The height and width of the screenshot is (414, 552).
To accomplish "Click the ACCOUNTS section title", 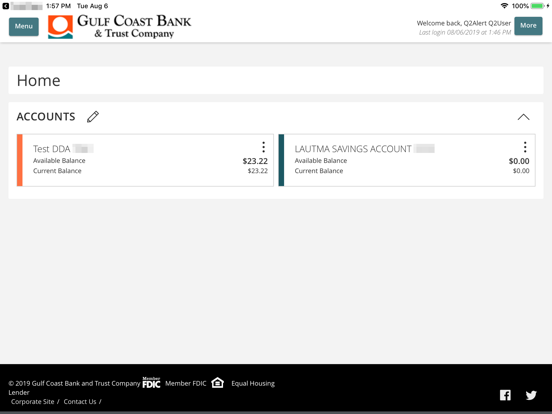I will tap(46, 117).
